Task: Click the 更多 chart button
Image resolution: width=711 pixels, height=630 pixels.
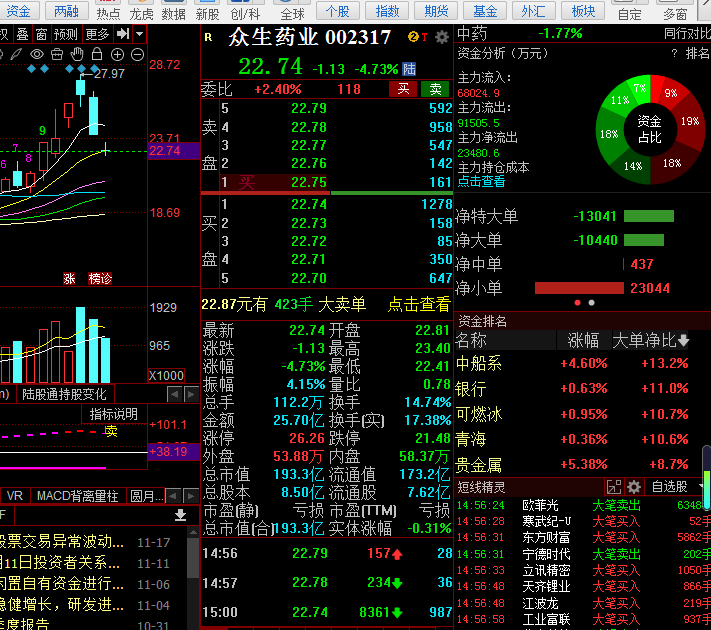Action: pos(97,34)
